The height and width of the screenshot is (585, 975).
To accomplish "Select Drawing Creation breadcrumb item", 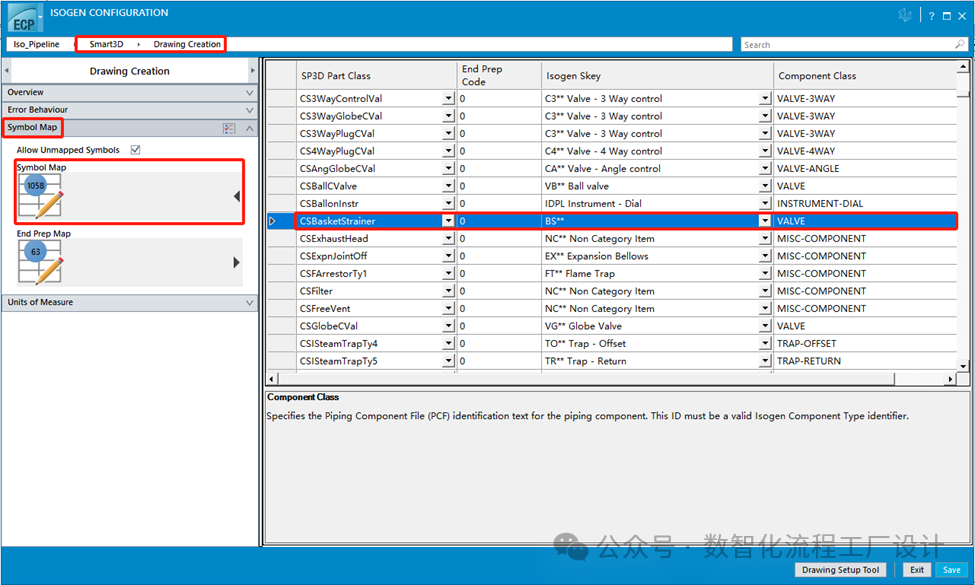I will (x=187, y=44).
